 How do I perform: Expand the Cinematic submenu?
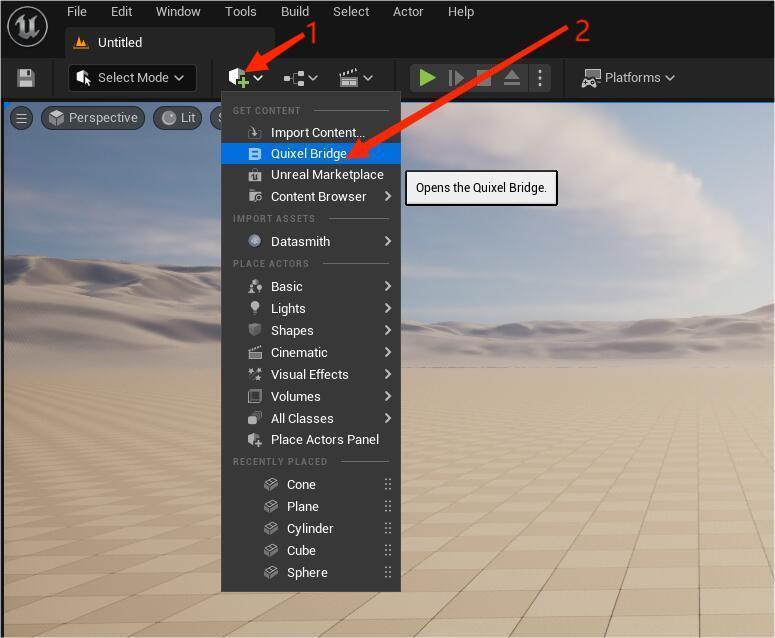[311, 352]
